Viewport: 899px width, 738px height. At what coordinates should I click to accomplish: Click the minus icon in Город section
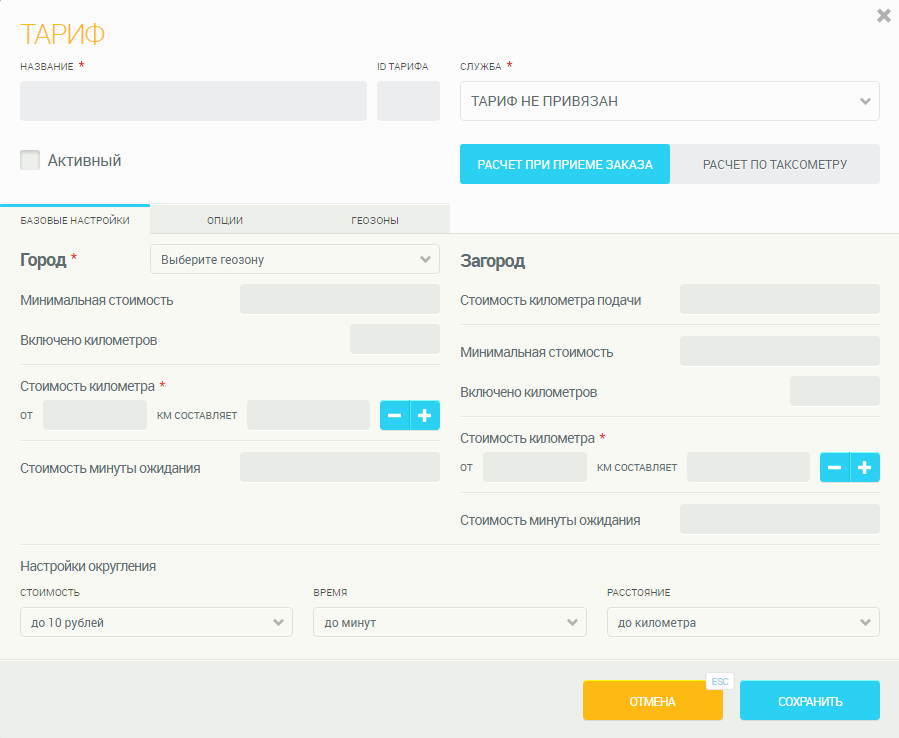395,415
